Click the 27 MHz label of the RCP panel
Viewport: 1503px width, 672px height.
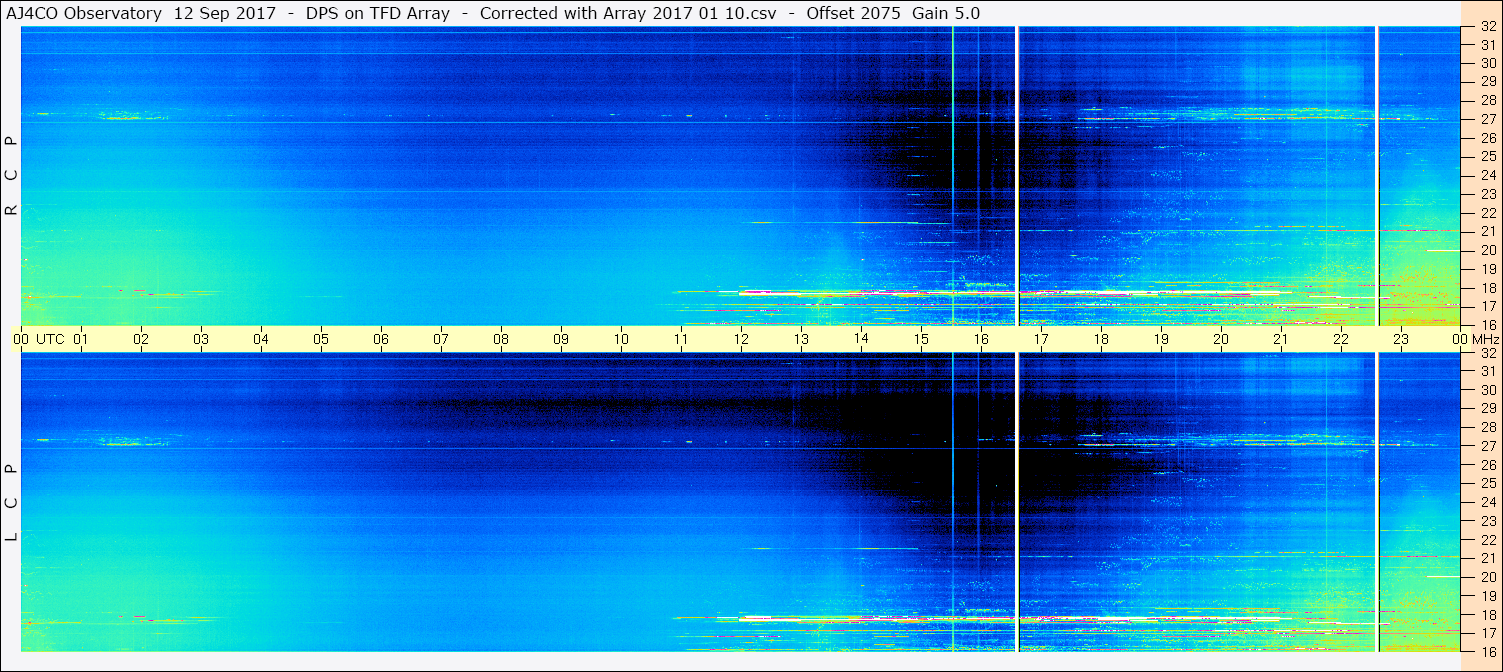click(1488, 119)
